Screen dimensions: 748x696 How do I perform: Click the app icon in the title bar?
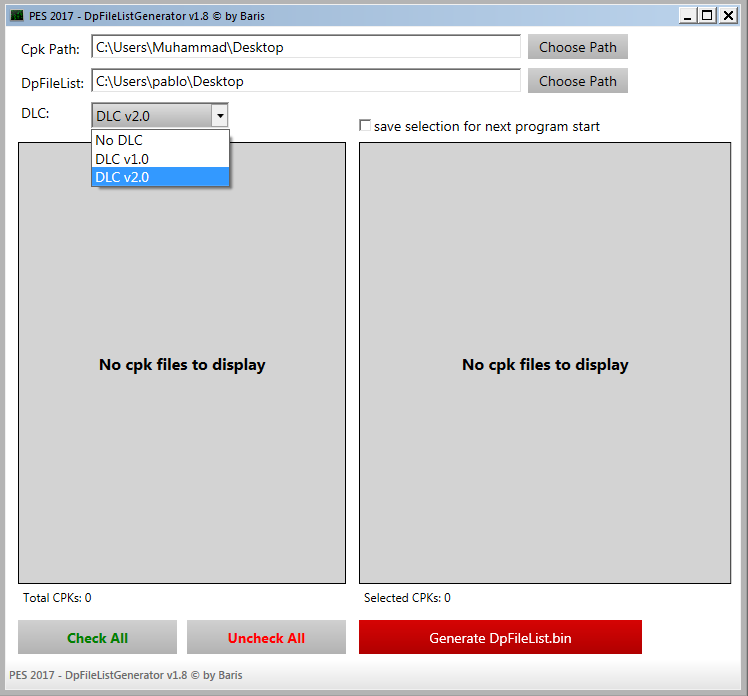click(17, 16)
